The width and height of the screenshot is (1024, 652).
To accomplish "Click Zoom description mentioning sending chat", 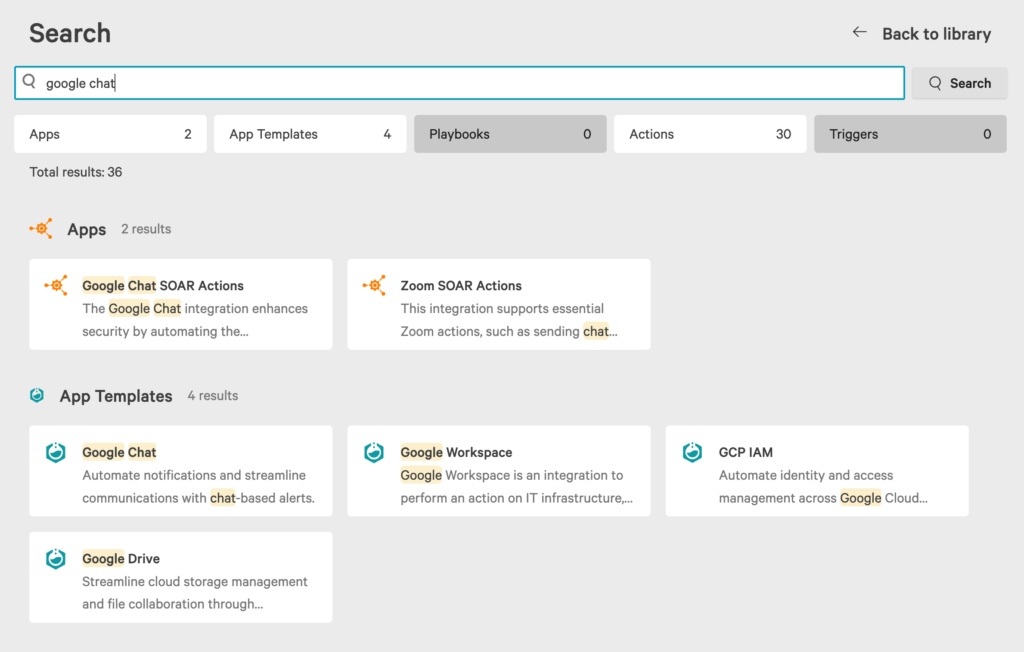I will 509,320.
